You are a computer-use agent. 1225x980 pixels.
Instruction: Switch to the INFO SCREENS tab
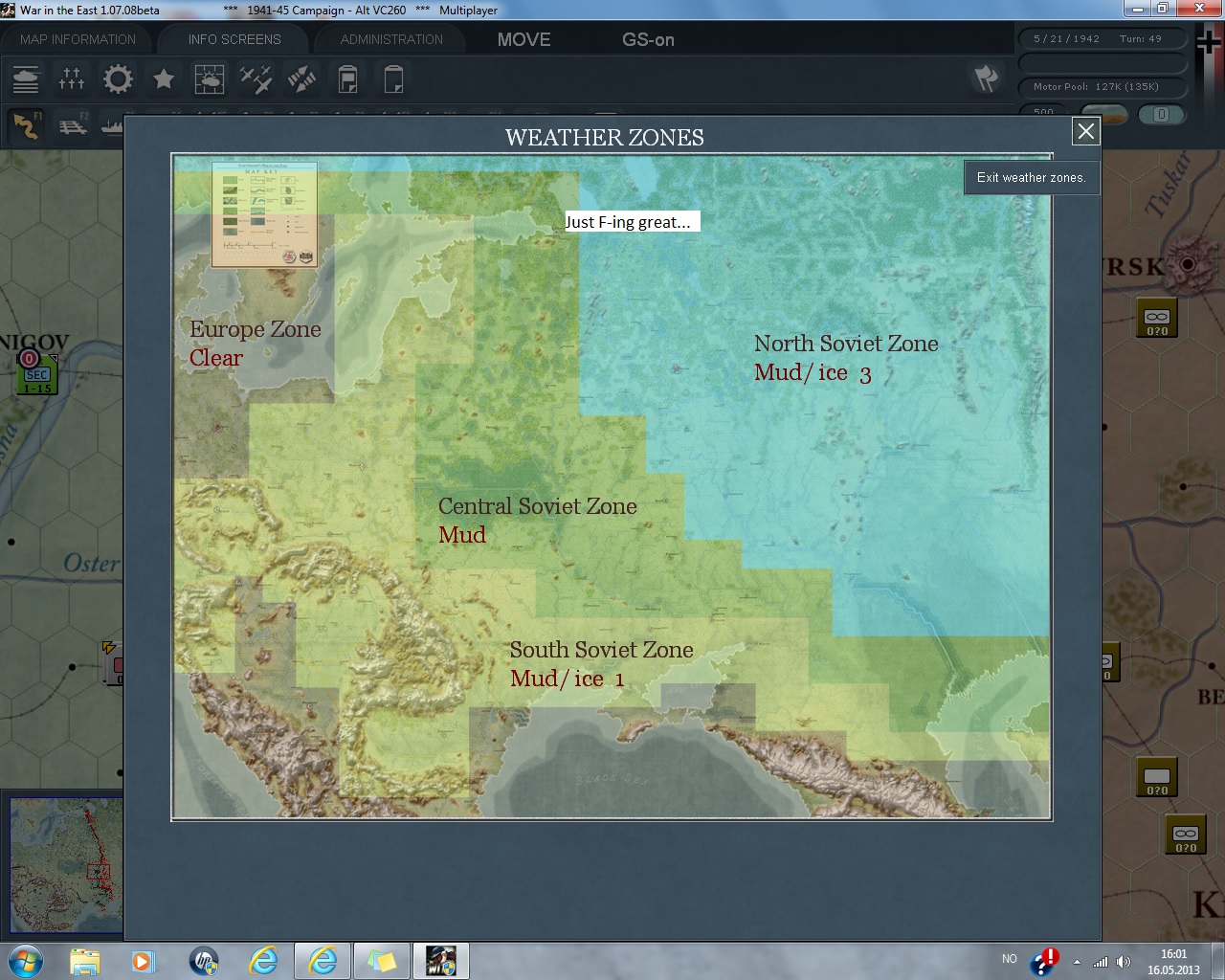click(x=234, y=39)
